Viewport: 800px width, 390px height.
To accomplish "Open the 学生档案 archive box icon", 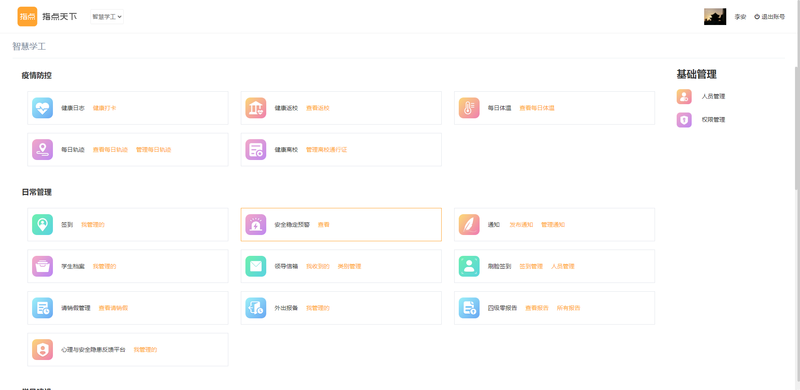I will [x=42, y=266].
